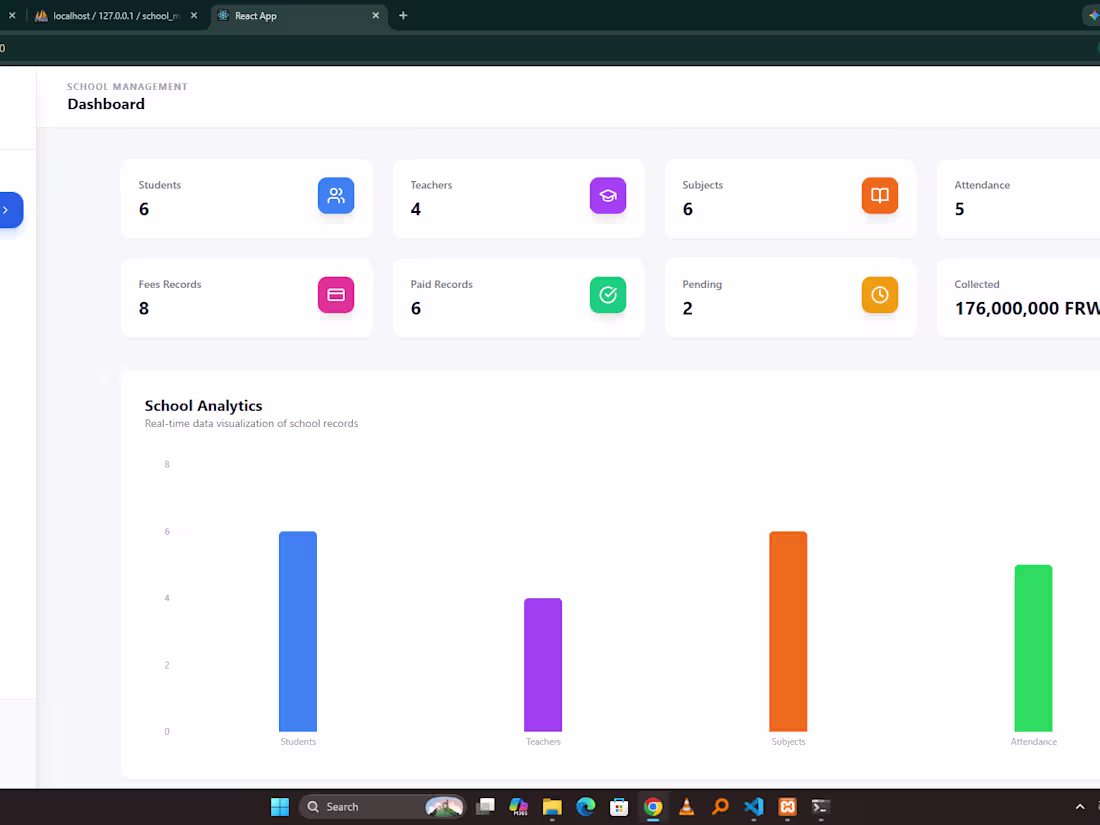
Task: Click the yellow Pending clock icon
Action: tap(880, 295)
